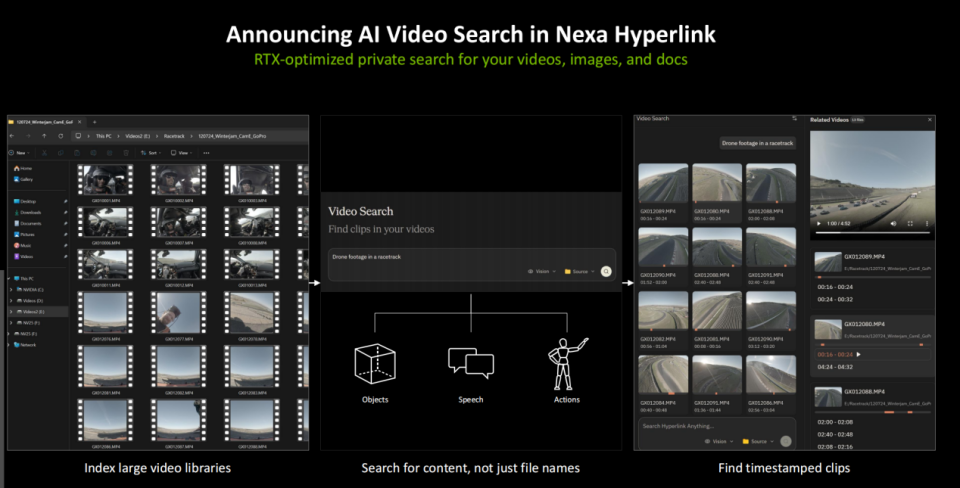This screenshot has height=488, width=960.
Task: Click GX012088.MP4 timeline bar in Related Videos
Action: (873, 413)
